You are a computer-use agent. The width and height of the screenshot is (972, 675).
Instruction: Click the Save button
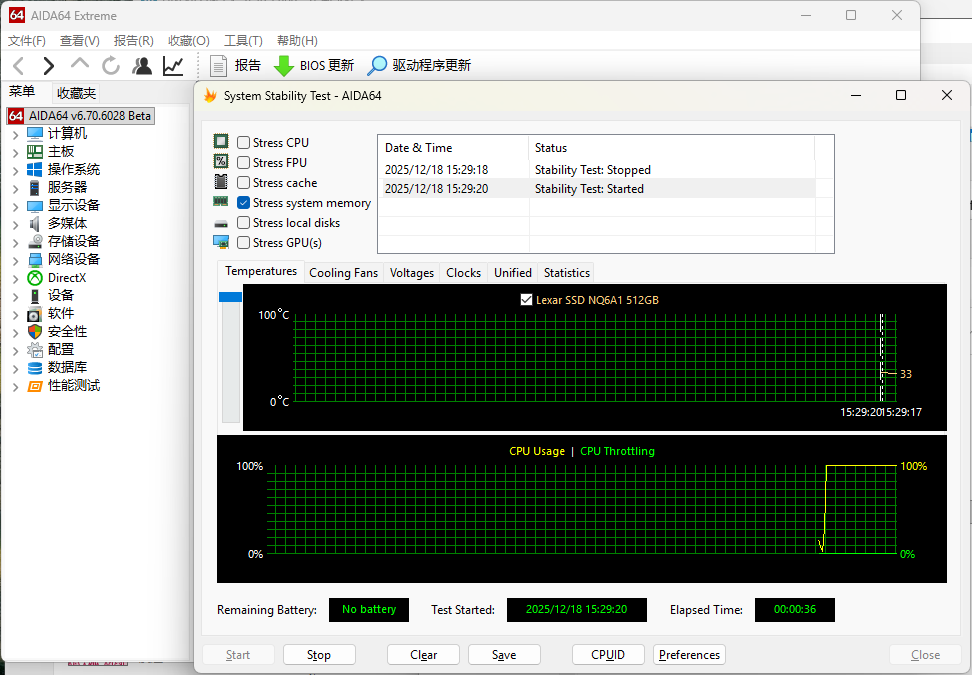click(x=504, y=655)
